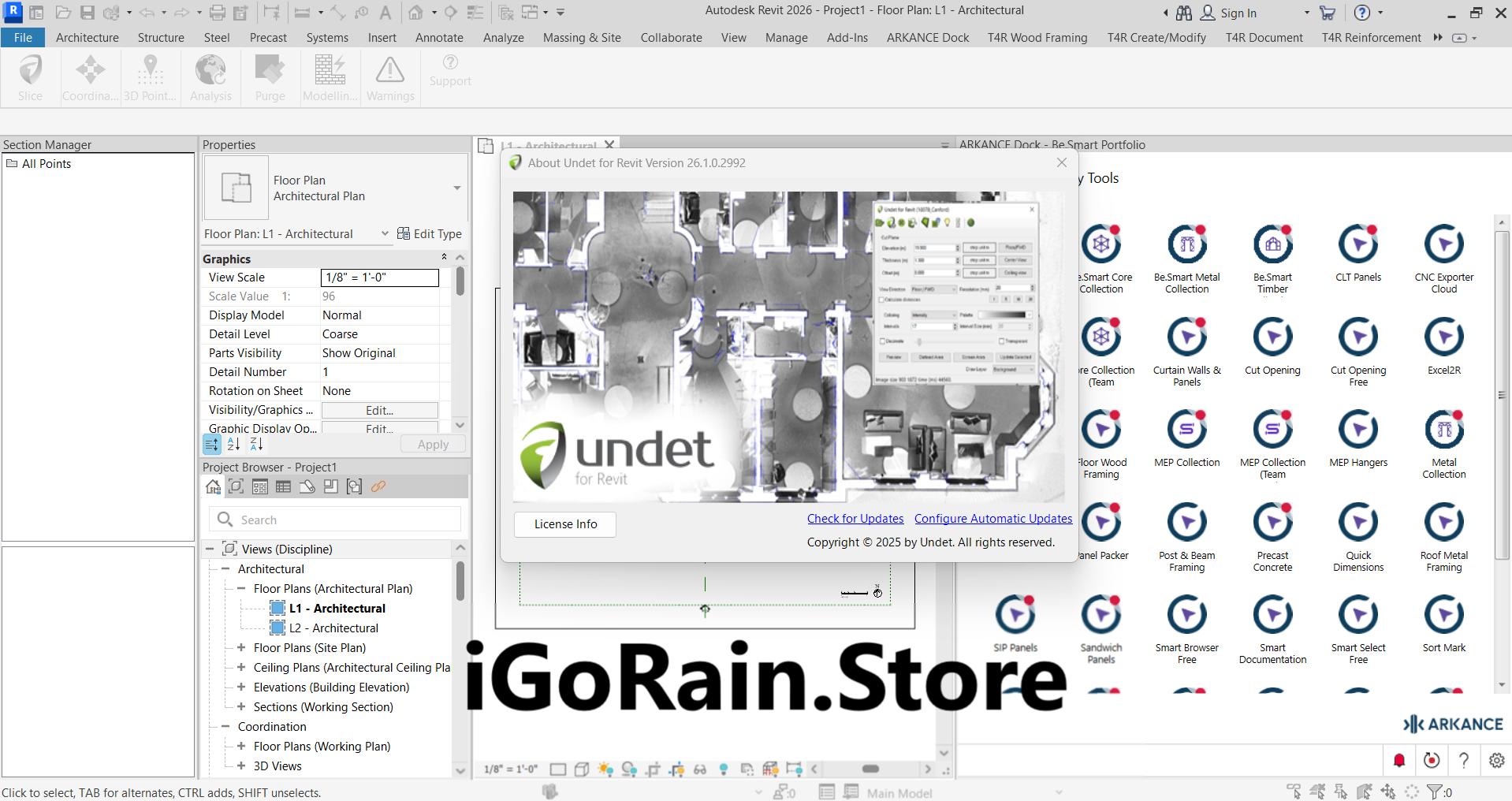Click the orange link icon in Project Browser
1512x801 pixels.
coord(378,486)
